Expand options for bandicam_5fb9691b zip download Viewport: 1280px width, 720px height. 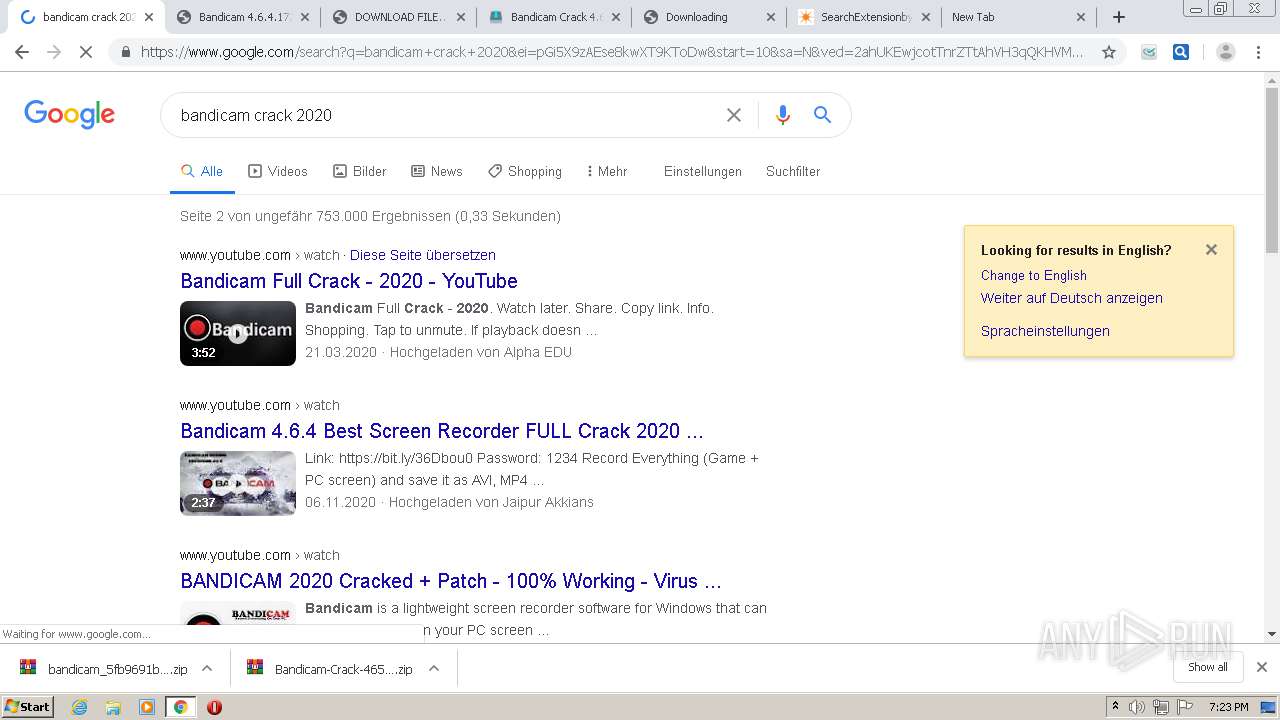point(207,668)
